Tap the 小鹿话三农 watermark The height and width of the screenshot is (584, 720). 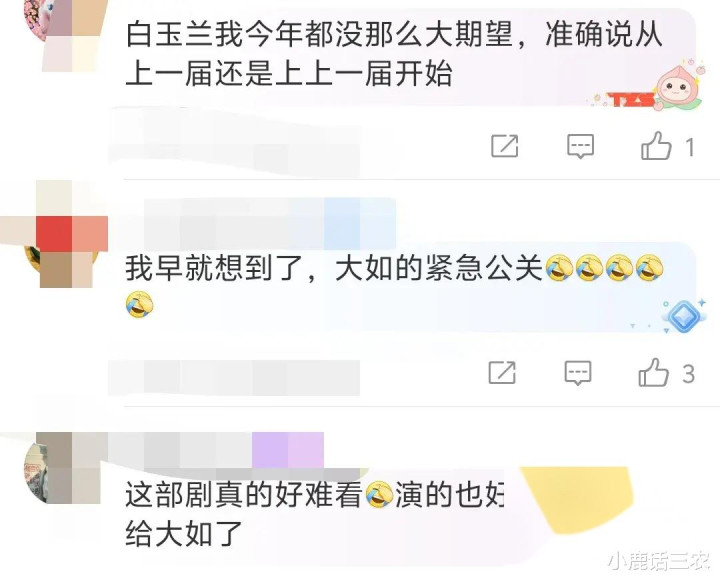click(x=658, y=561)
